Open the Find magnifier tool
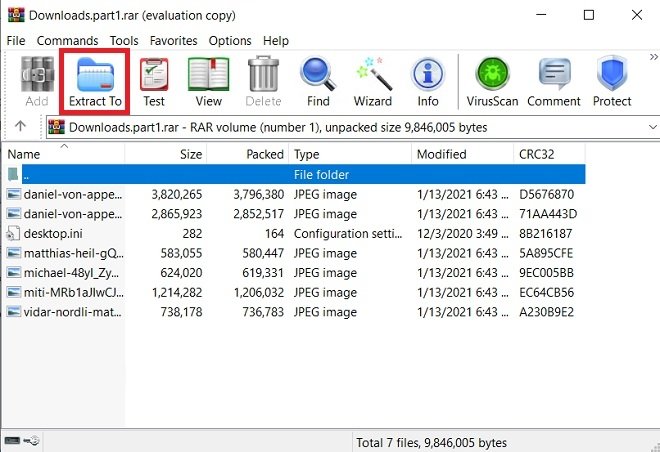This screenshot has height=452, width=660. pos(318,82)
